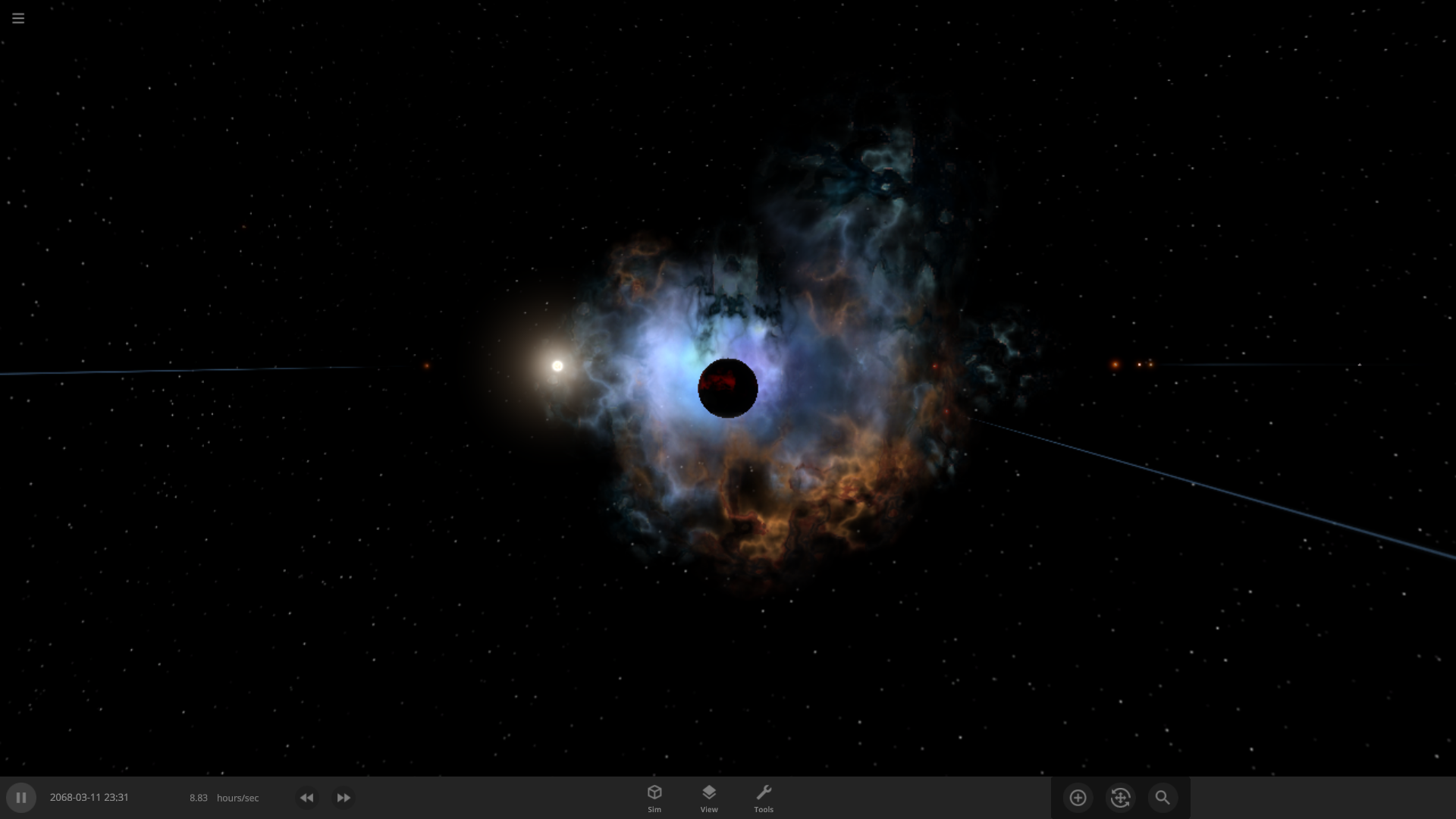Select the dark planet at center

coord(727,388)
